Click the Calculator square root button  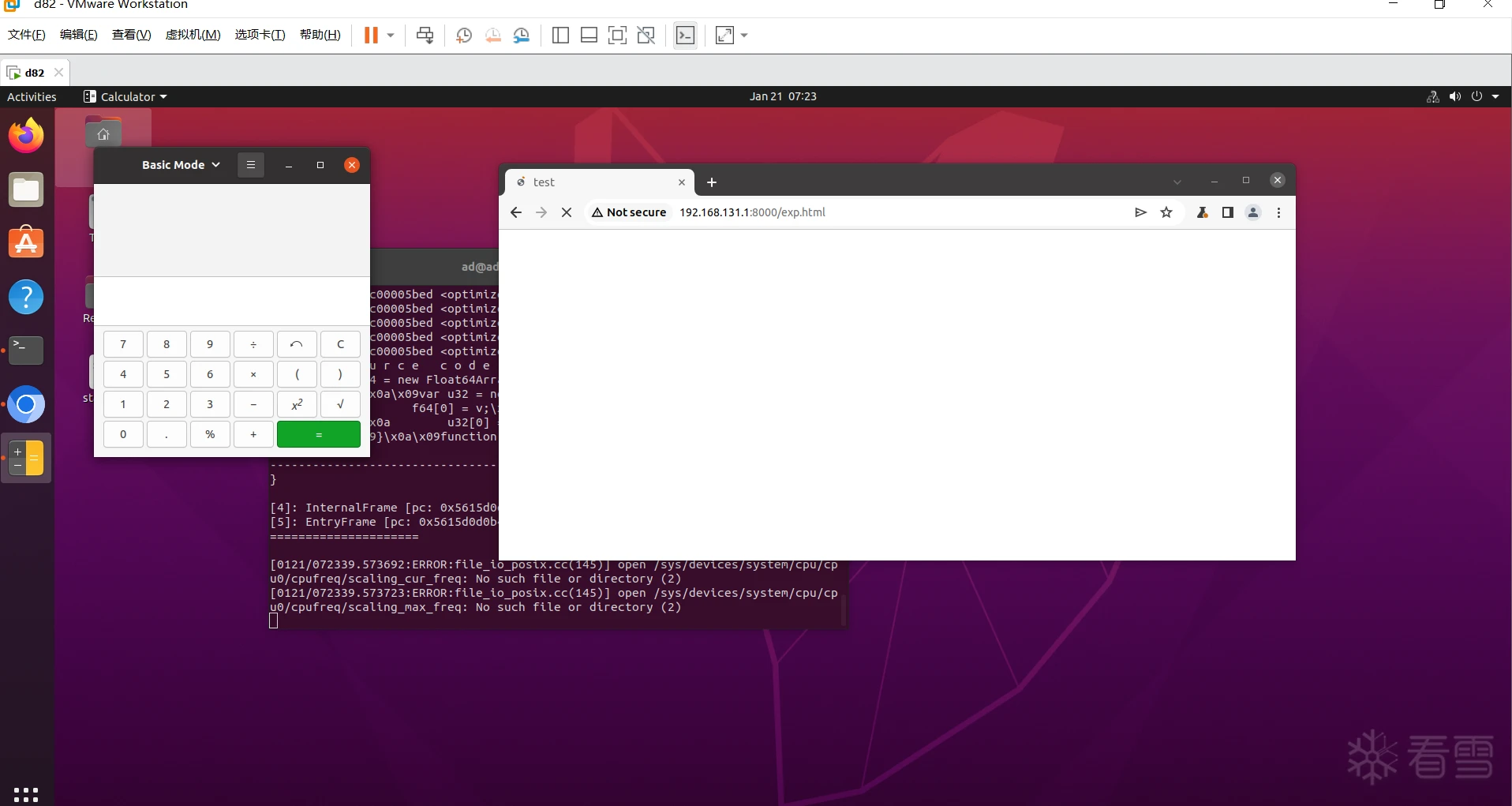[x=340, y=404]
